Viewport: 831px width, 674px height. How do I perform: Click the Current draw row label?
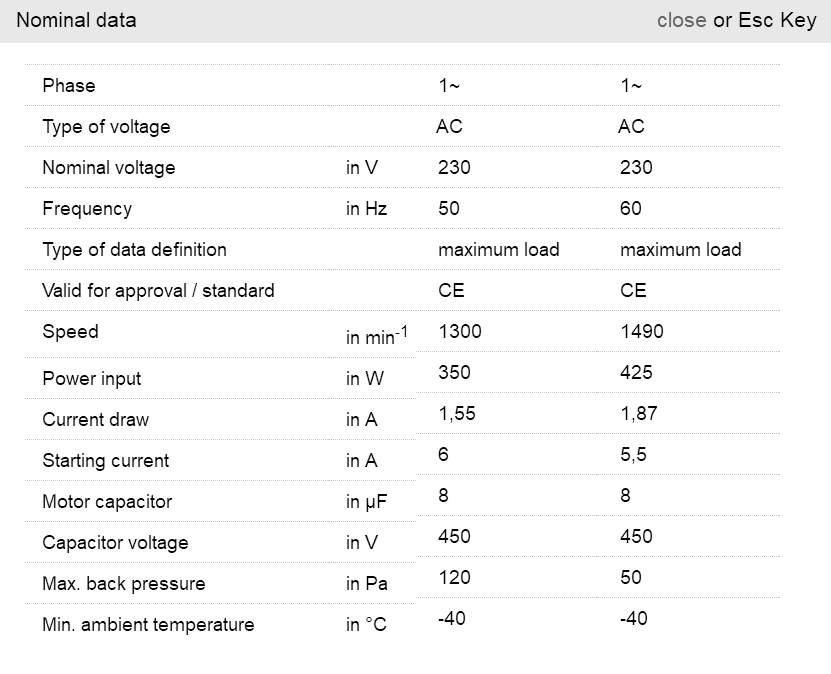95,420
